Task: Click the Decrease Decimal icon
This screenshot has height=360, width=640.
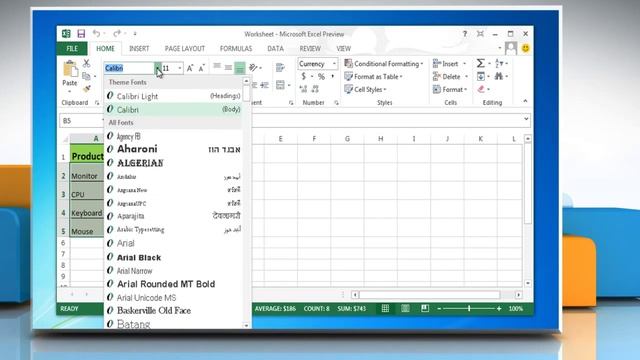Action: pyautogui.click(x=315, y=89)
